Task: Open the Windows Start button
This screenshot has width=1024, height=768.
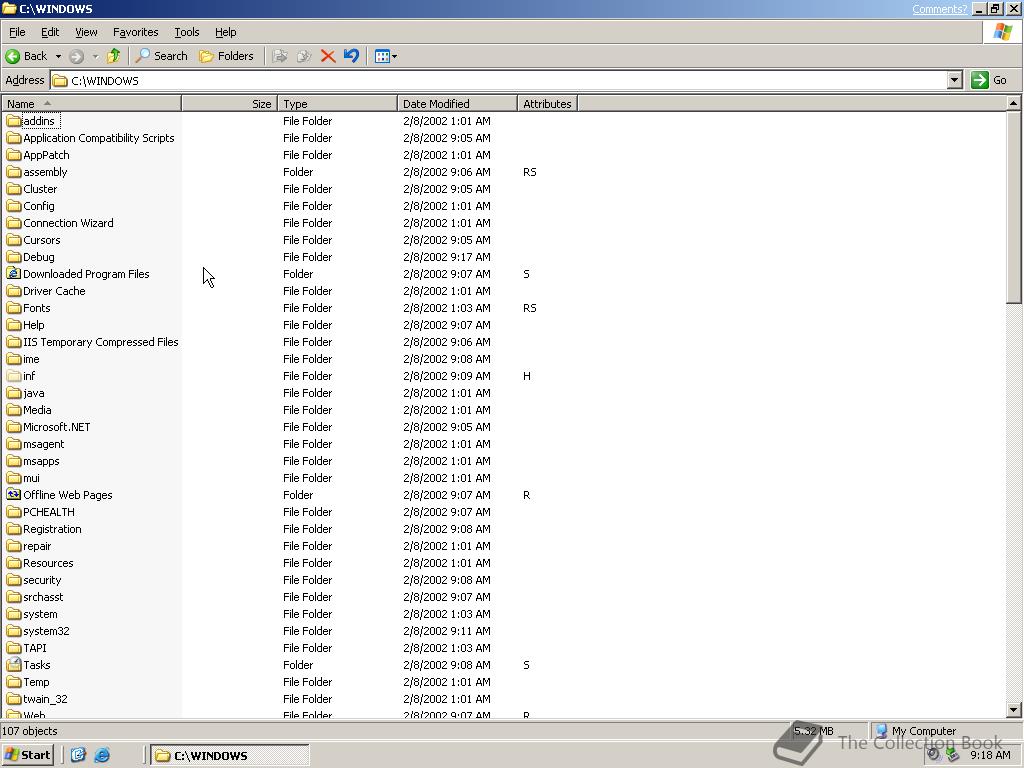Action: [27, 755]
